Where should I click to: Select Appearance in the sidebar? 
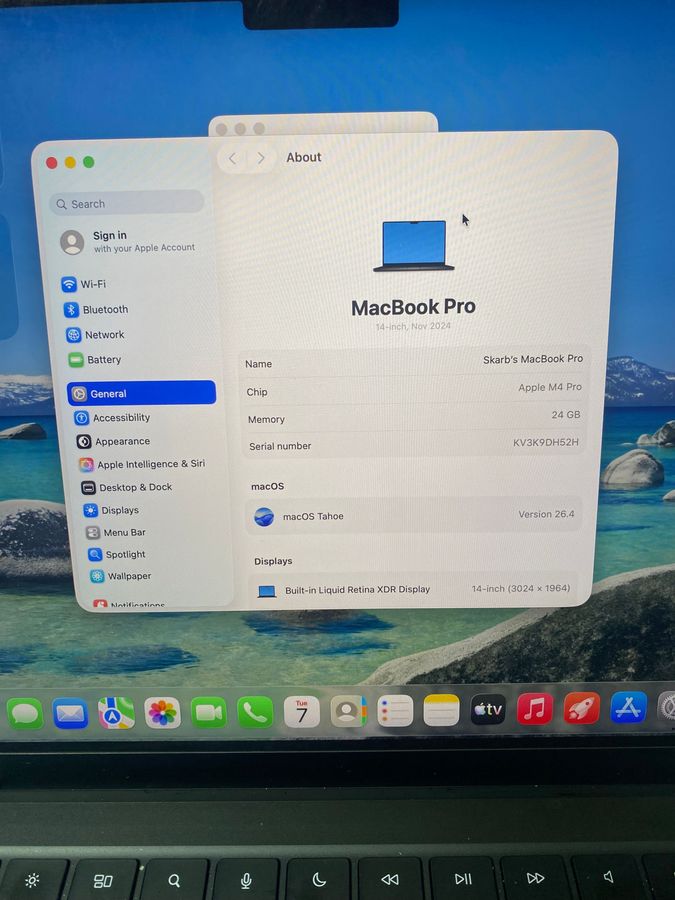(x=122, y=442)
